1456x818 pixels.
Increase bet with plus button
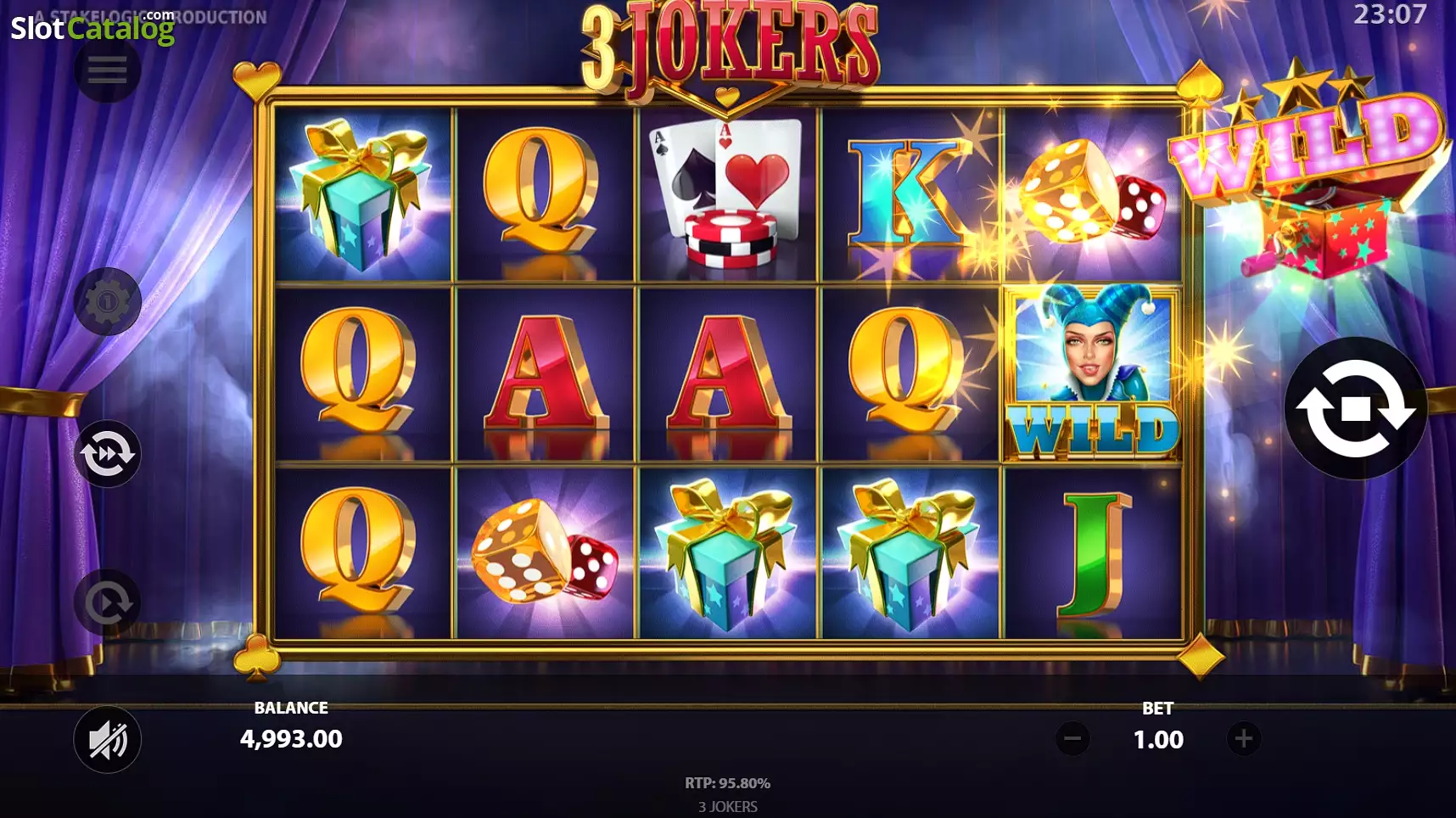(x=1244, y=738)
